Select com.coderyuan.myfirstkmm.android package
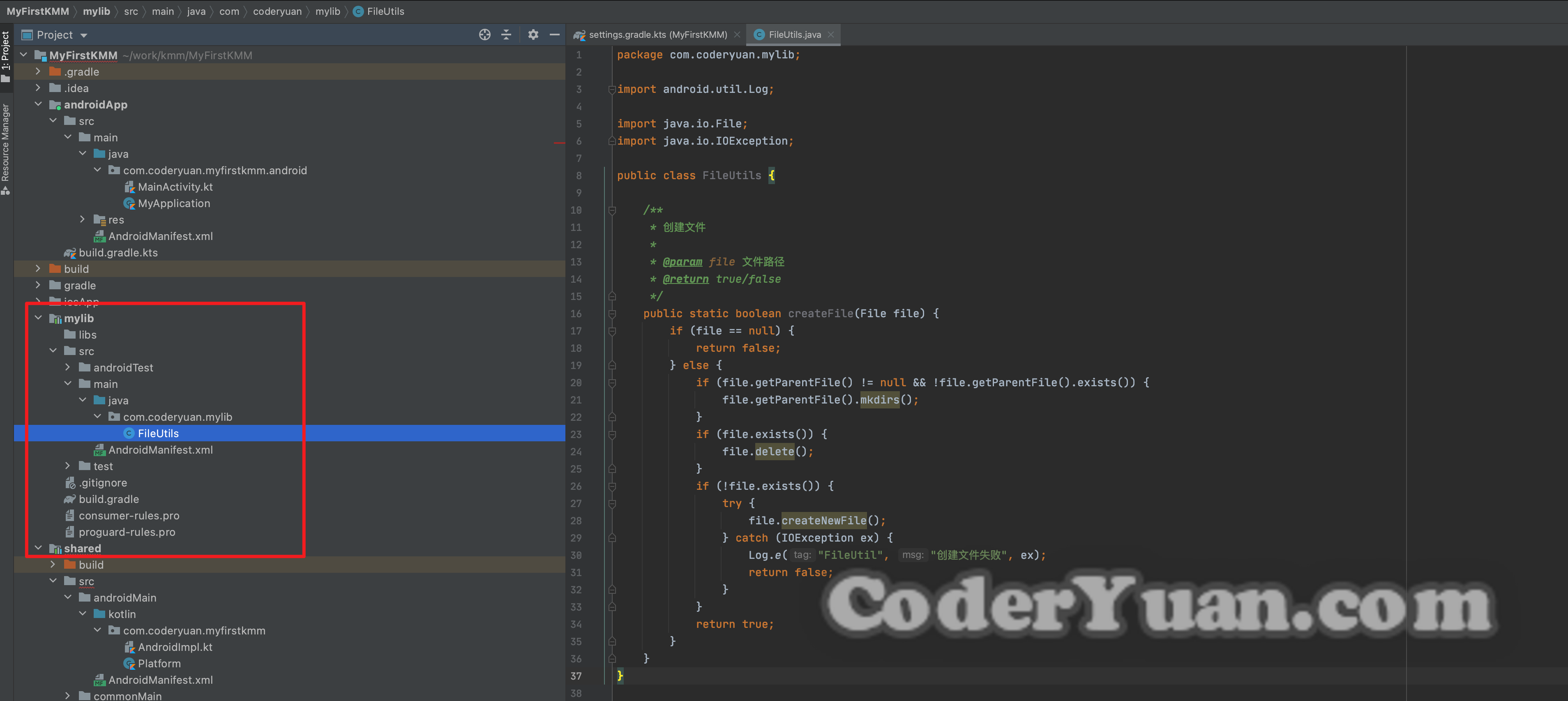Screen dimensions: 1568x701 tap(208, 171)
